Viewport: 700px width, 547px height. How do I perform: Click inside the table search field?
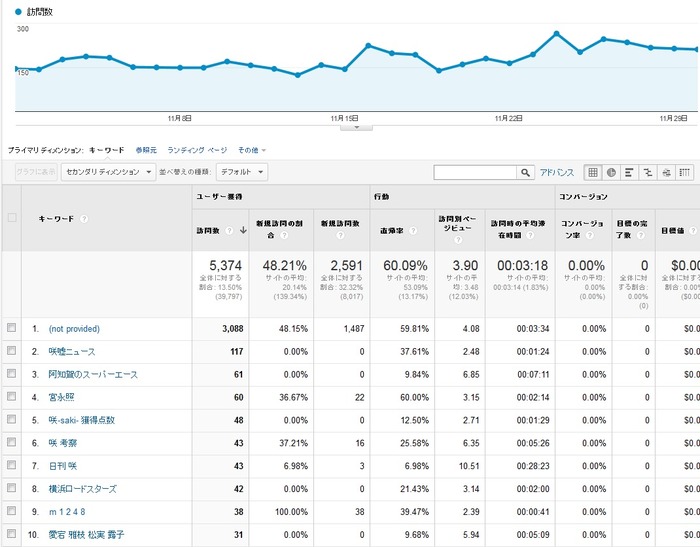click(475, 172)
